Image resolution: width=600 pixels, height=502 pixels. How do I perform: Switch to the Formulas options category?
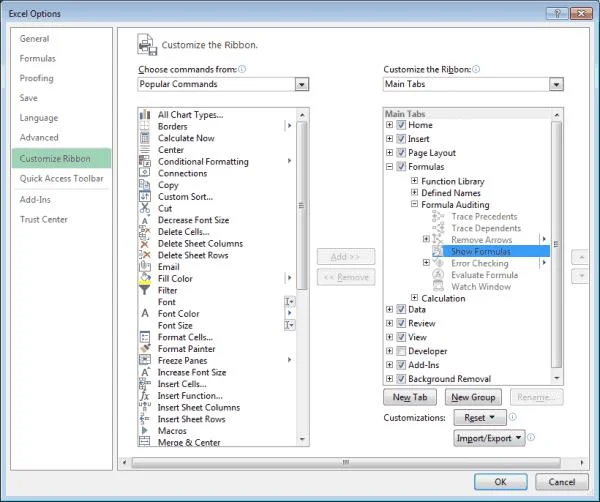click(38, 59)
